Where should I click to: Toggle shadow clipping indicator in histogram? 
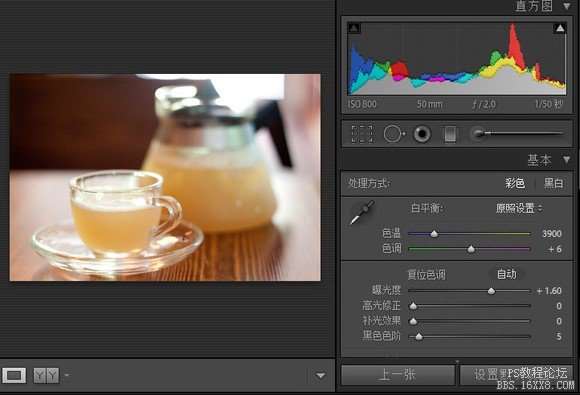[354, 28]
